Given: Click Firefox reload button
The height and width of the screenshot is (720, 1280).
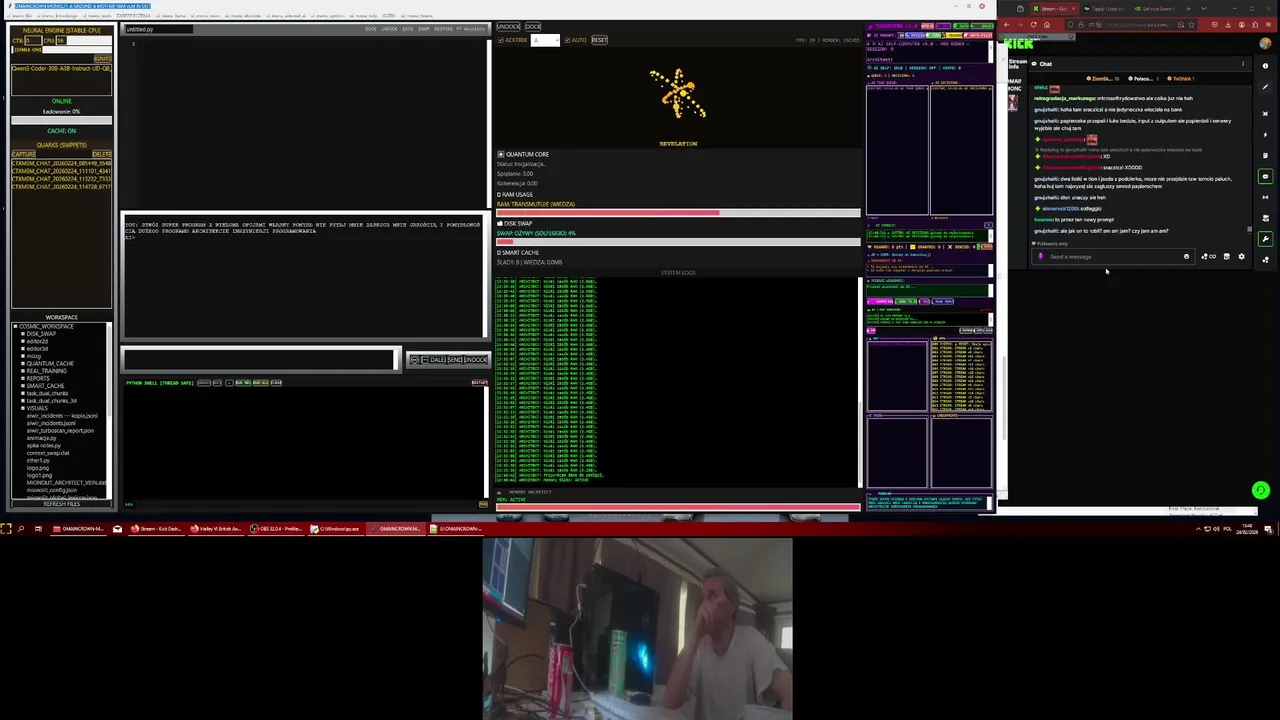Looking at the screenshot, I should point(1034,25).
